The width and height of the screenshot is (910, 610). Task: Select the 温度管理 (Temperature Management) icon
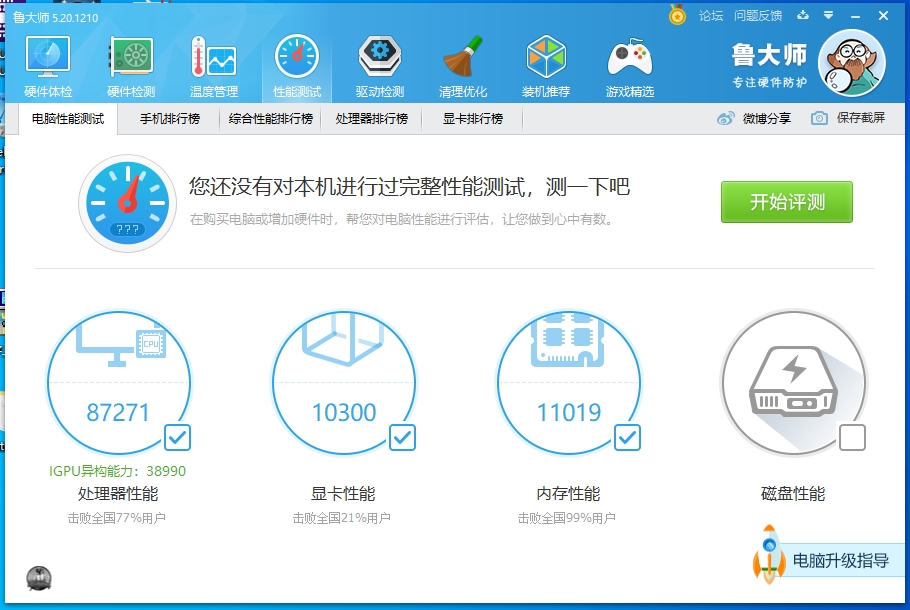pyautogui.click(x=213, y=63)
